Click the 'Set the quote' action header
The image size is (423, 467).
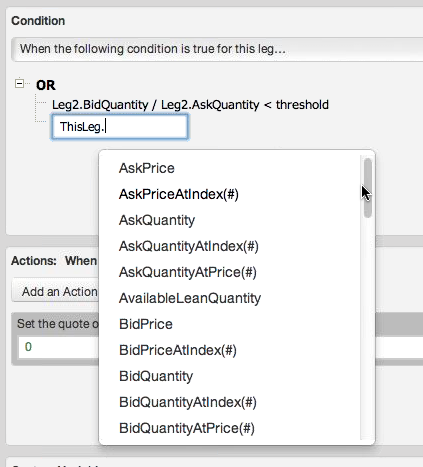point(58,324)
